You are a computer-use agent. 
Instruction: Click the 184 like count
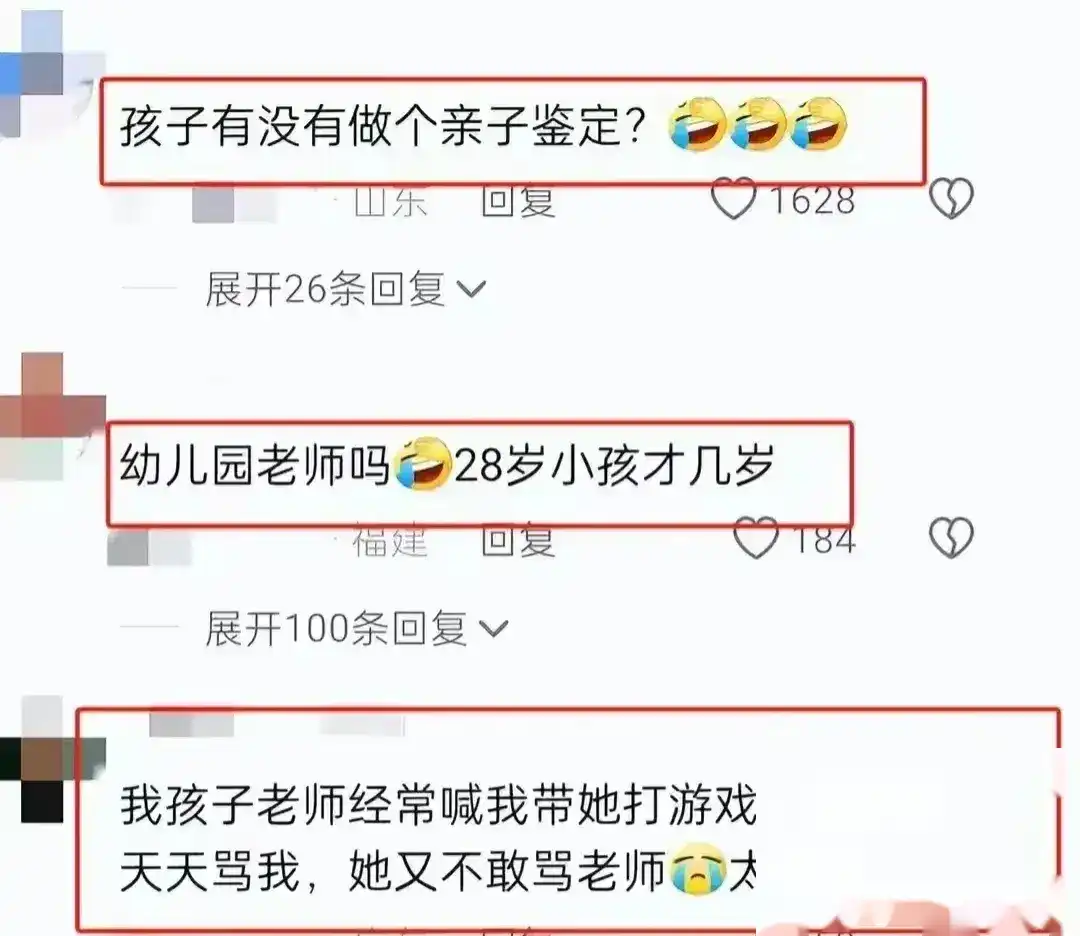pos(824,539)
